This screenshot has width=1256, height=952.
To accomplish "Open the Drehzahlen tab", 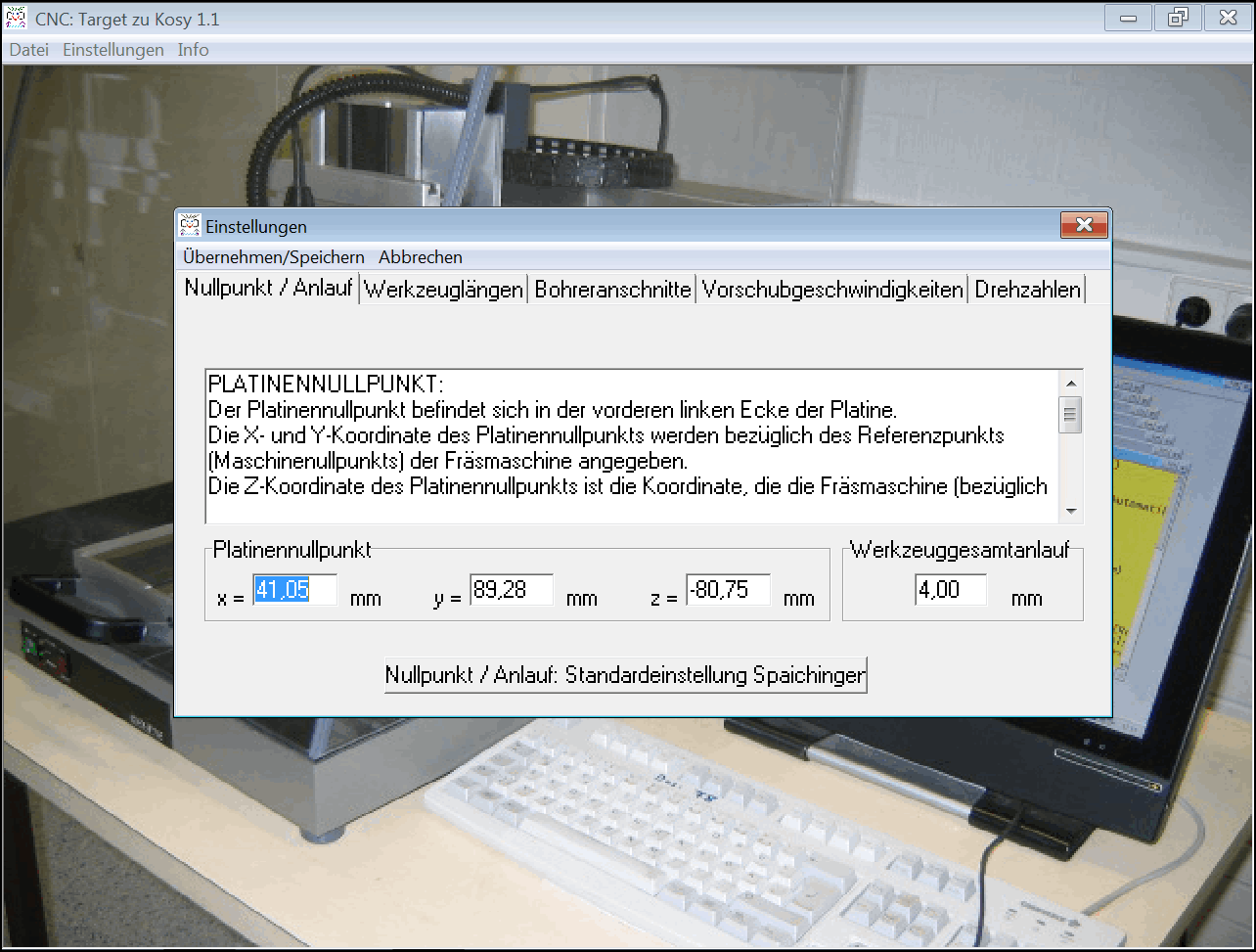I will (1028, 290).
